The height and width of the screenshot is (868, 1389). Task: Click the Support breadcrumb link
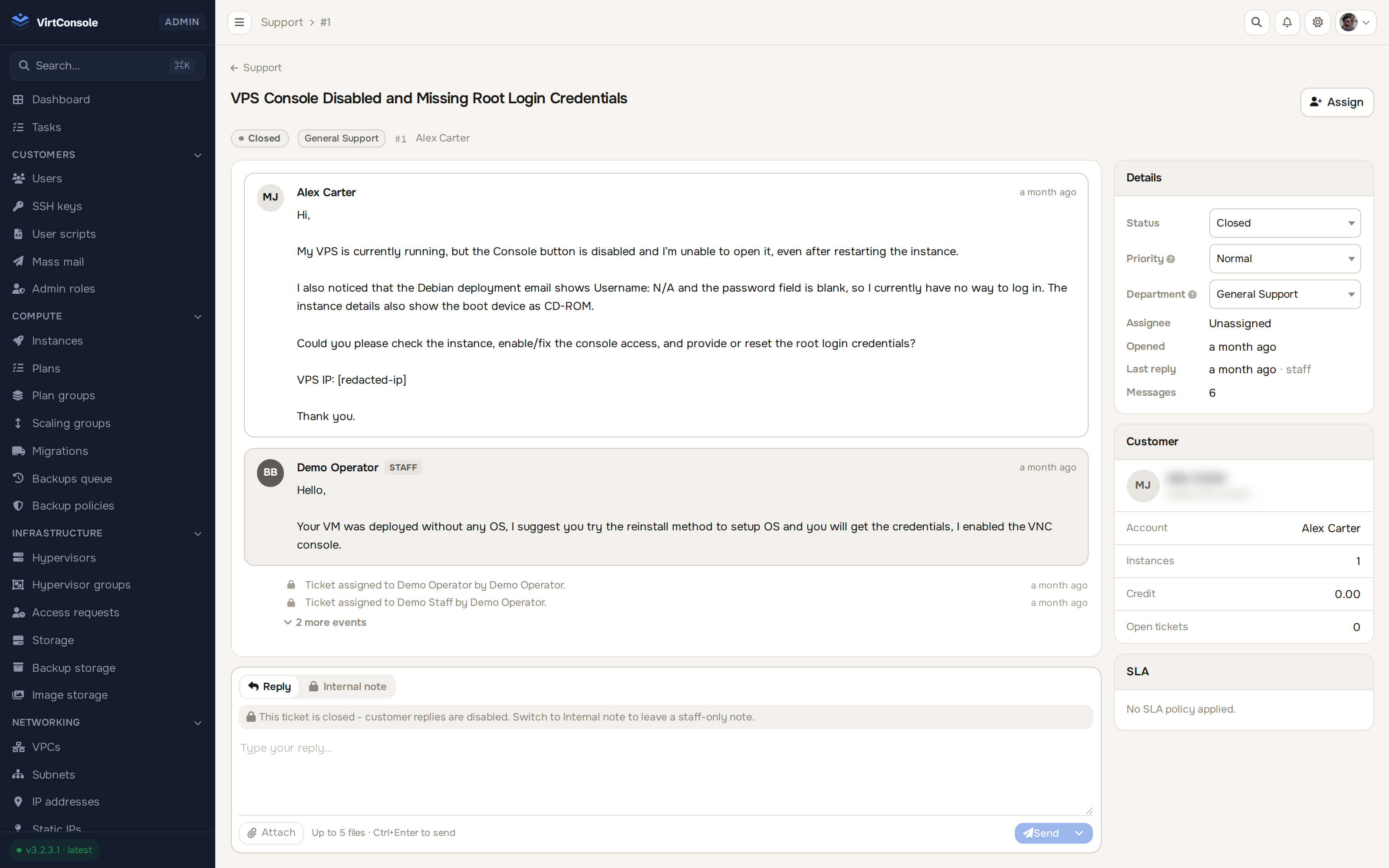(x=282, y=23)
